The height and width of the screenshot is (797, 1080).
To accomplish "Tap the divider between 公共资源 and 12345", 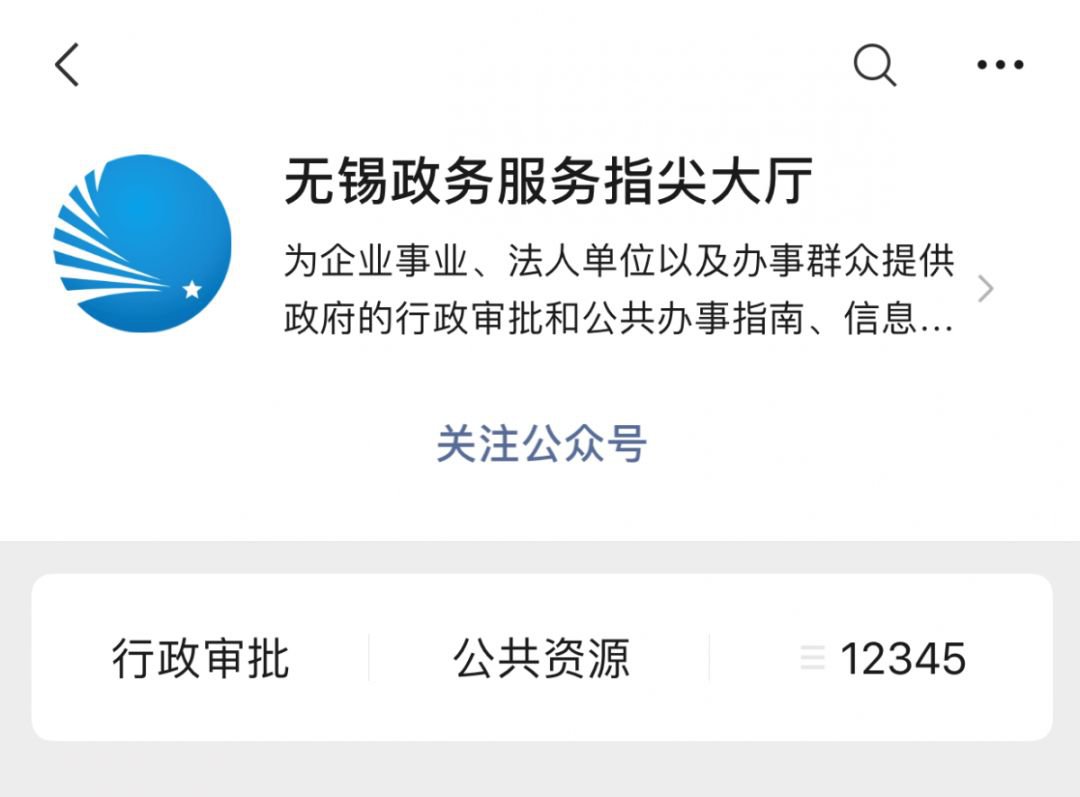I will pyautogui.click(x=709, y=658).
